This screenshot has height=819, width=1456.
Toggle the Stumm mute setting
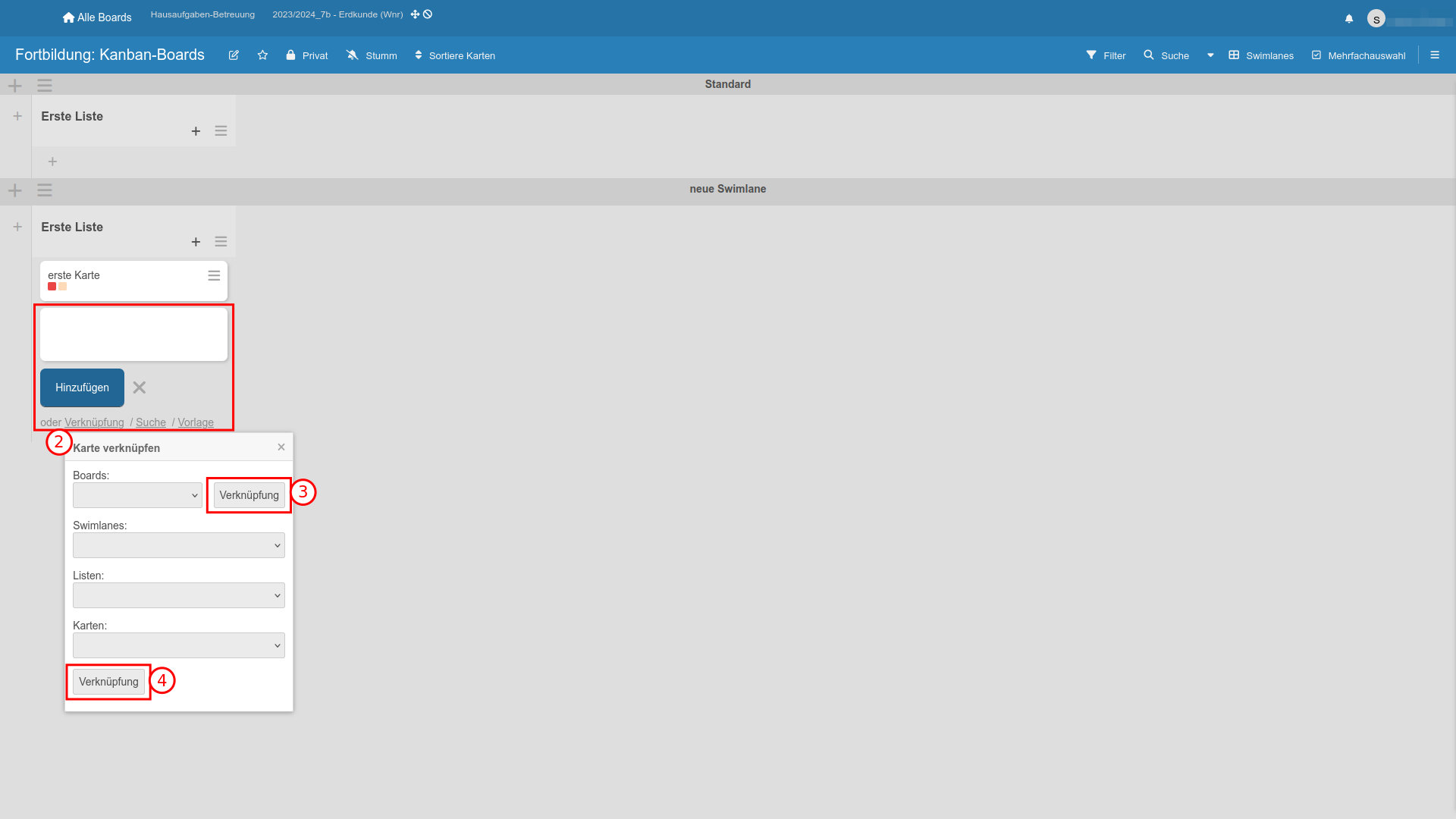coord(372,55)
